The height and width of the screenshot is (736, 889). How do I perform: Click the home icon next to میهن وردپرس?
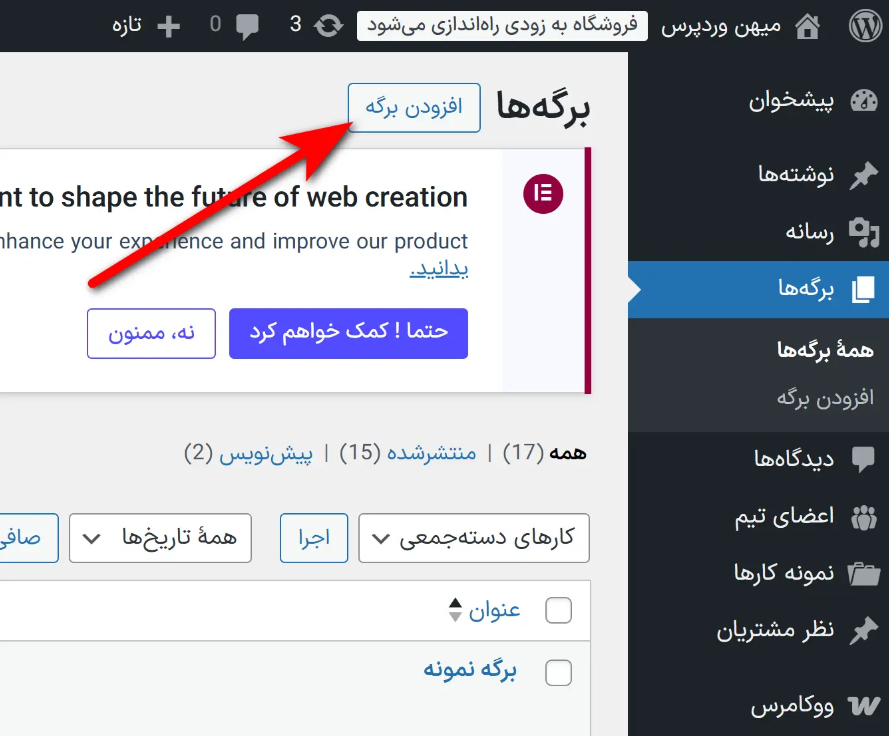[808, 24]
